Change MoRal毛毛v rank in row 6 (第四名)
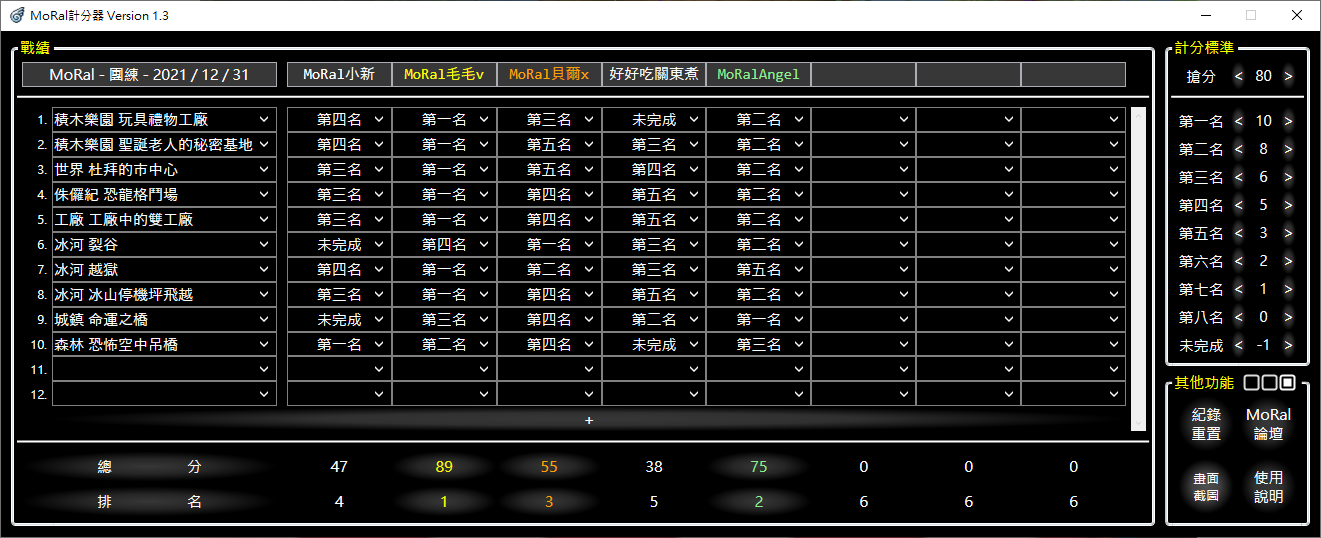1321x538 pixels. [444, 244]
